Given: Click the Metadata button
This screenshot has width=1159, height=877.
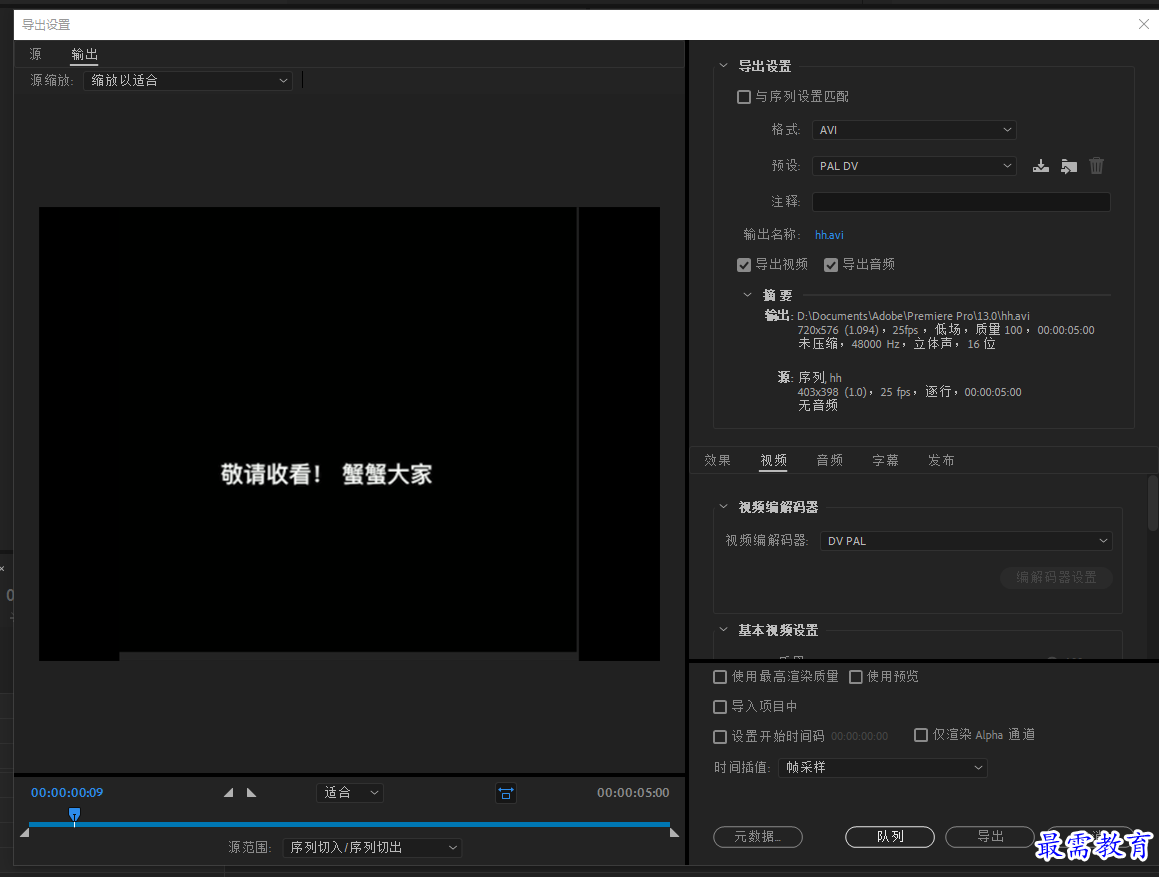Looking at the screenshot, I should pos(758,836).
